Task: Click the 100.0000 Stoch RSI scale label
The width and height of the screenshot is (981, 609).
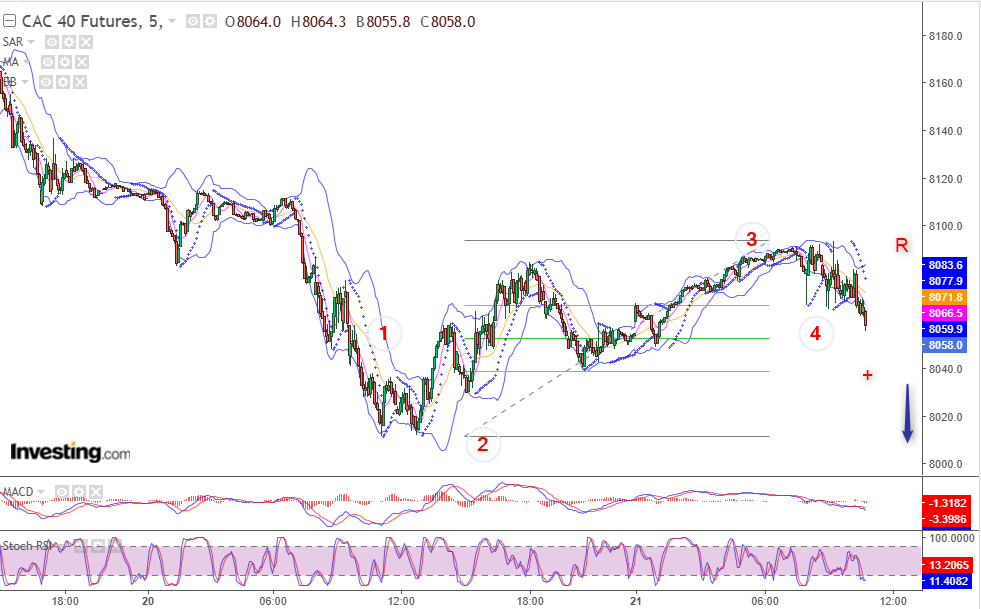Action: (x=951, y=538)
